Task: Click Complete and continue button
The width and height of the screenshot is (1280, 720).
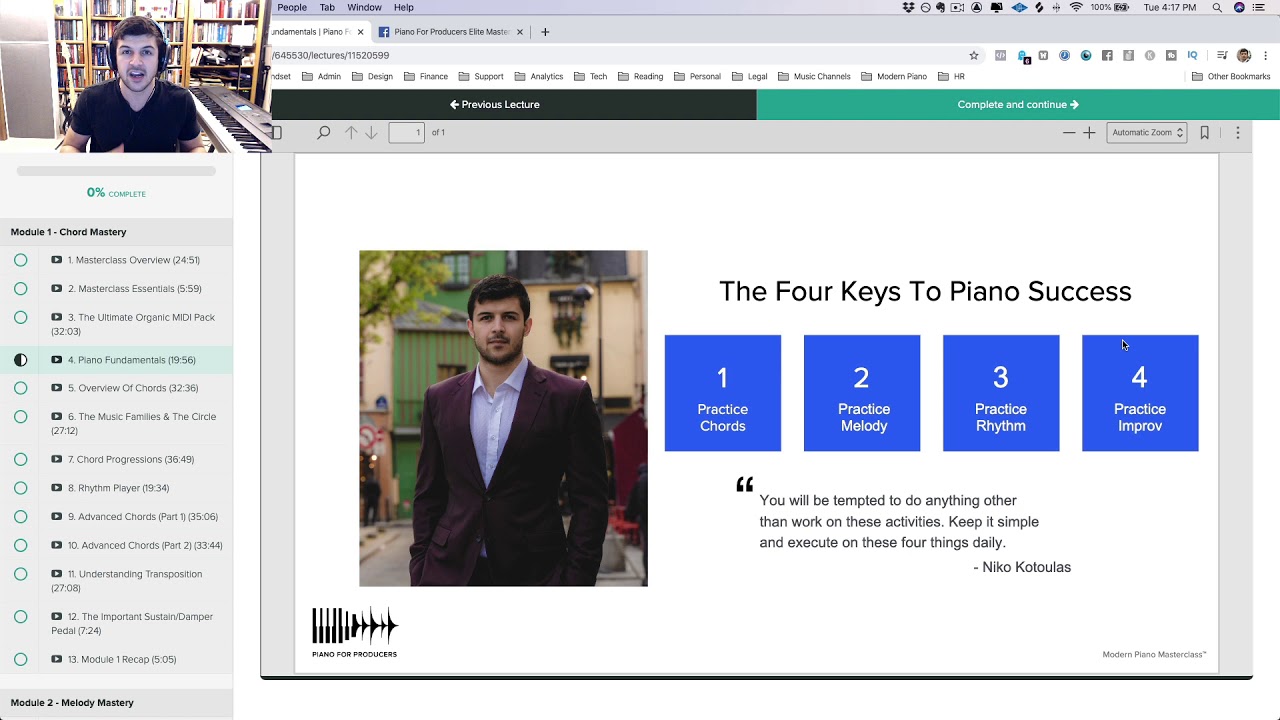Action: click(x=1018, y=104)
